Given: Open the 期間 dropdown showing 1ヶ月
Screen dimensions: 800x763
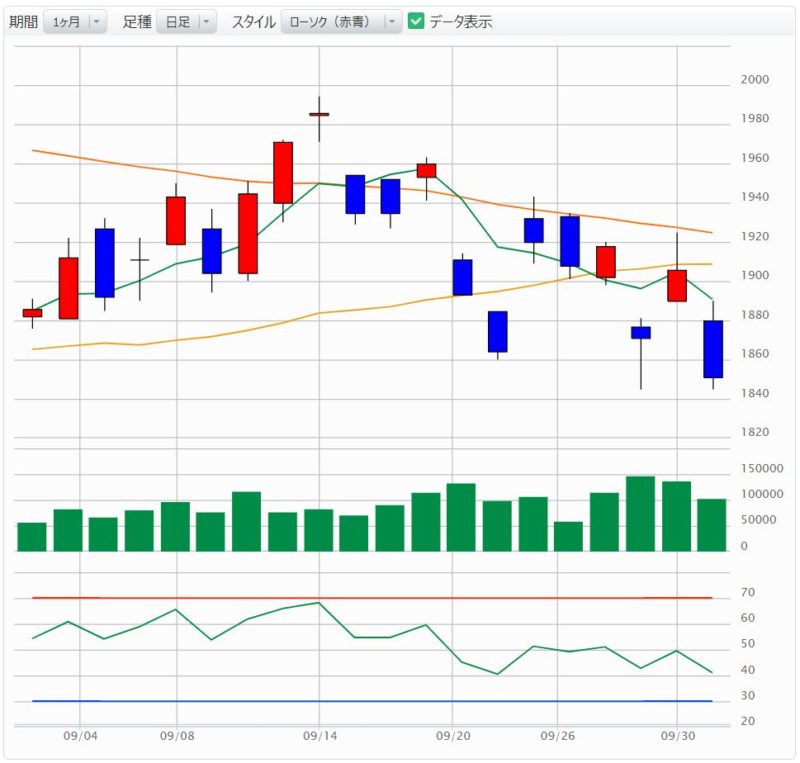Looking at the screenshot, I should 75,22.
